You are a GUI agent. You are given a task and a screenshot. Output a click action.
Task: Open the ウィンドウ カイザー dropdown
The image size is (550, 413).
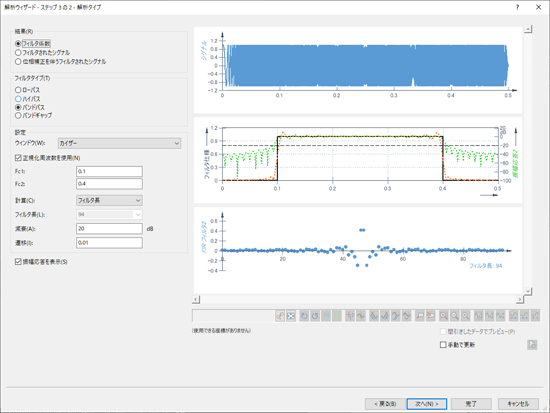tap(119, 143)
